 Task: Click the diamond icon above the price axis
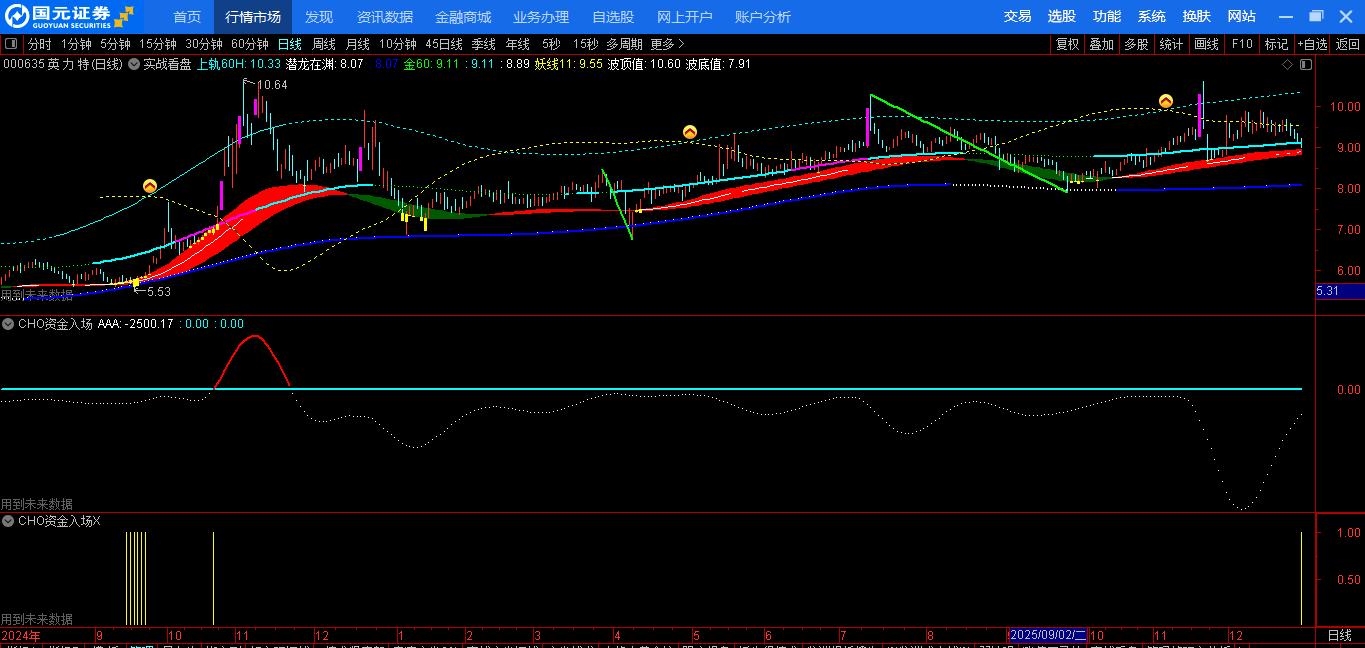coord(1287,64)
